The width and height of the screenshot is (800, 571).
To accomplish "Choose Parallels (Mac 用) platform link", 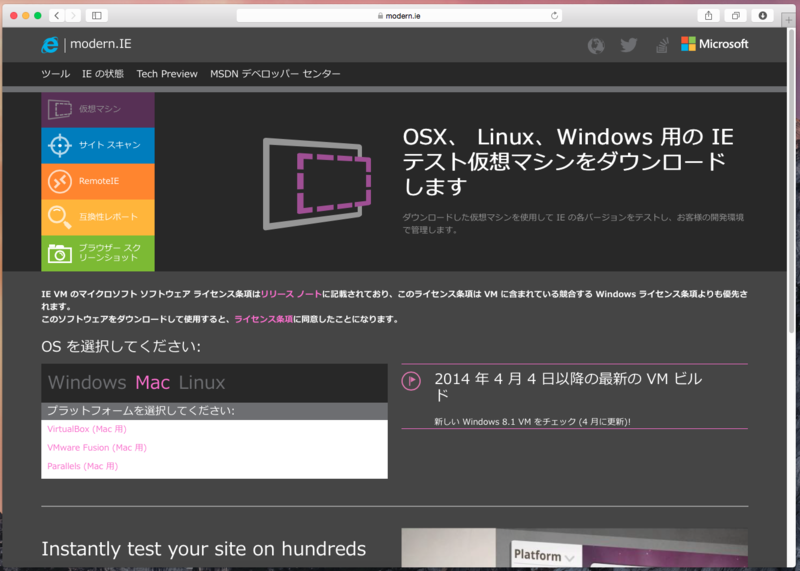I will [x=83, y=466].
